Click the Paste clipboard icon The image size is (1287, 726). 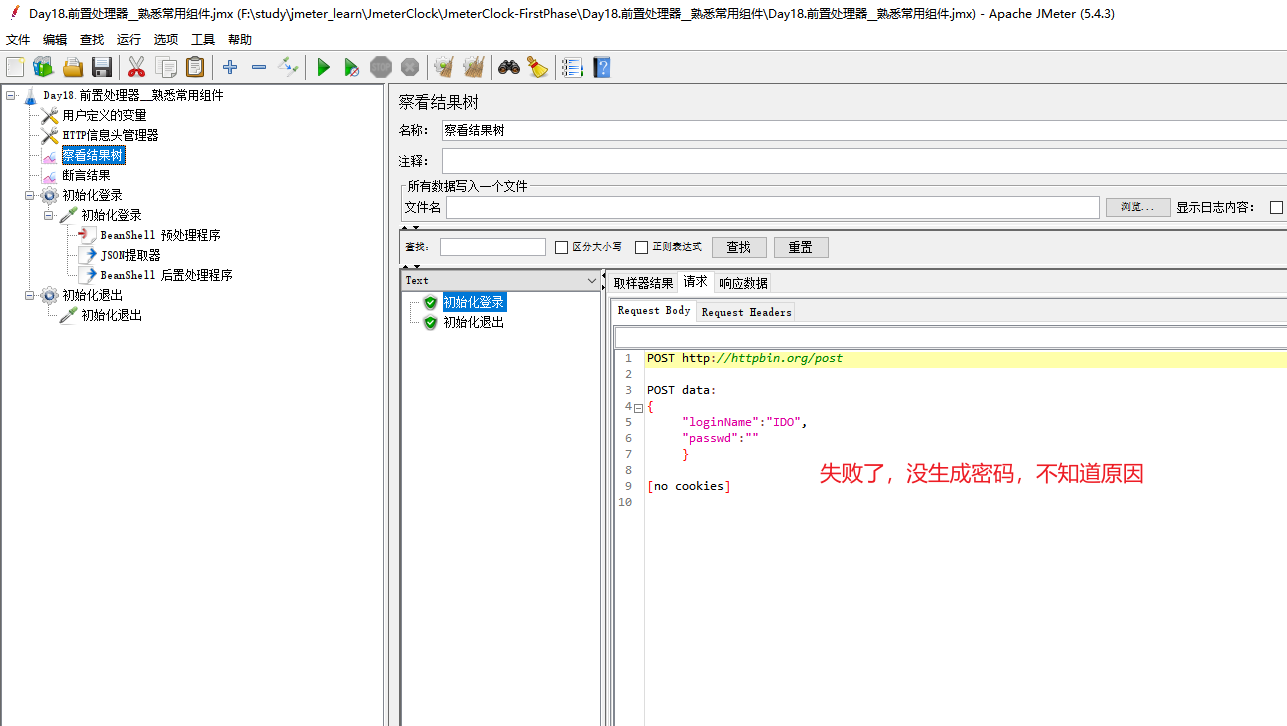(195, 67)
